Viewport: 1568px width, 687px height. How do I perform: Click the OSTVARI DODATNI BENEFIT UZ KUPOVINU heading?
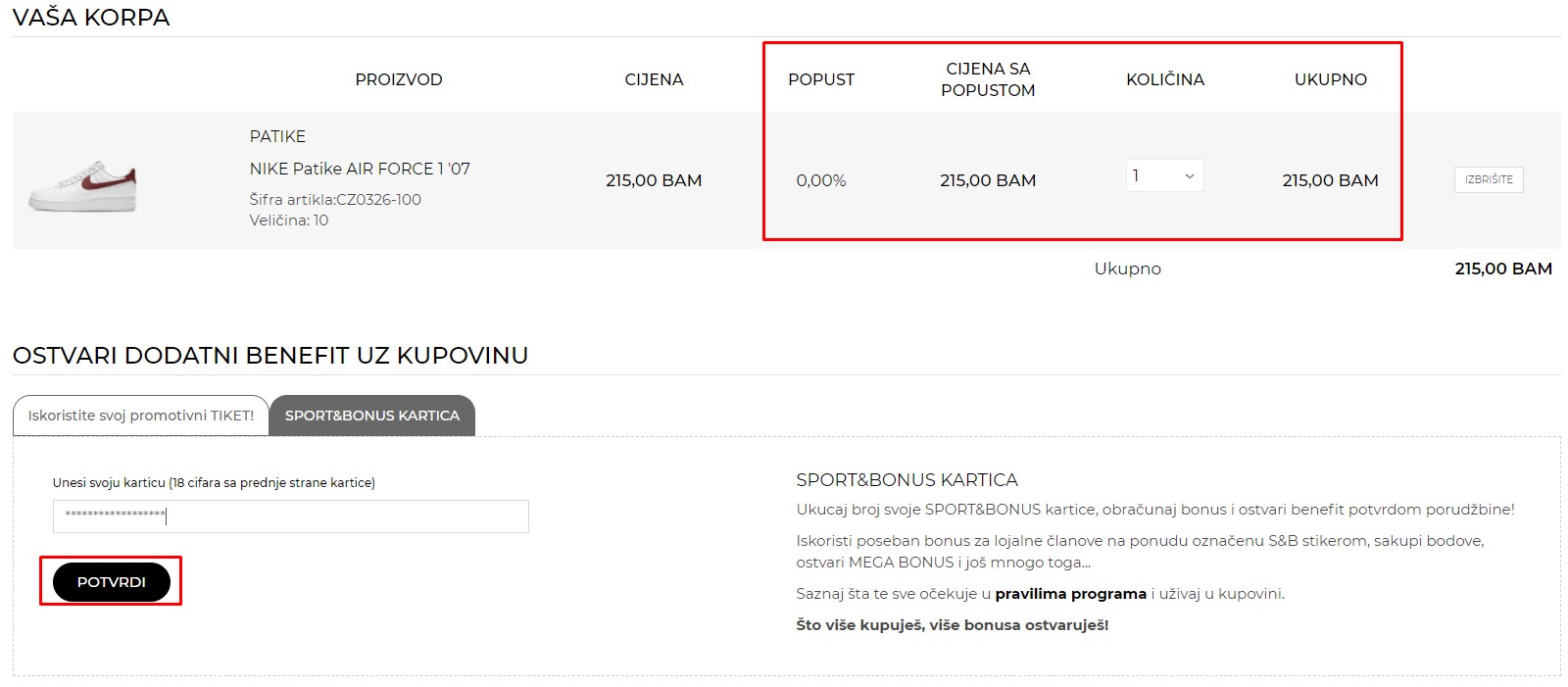(x=270, y=355)
